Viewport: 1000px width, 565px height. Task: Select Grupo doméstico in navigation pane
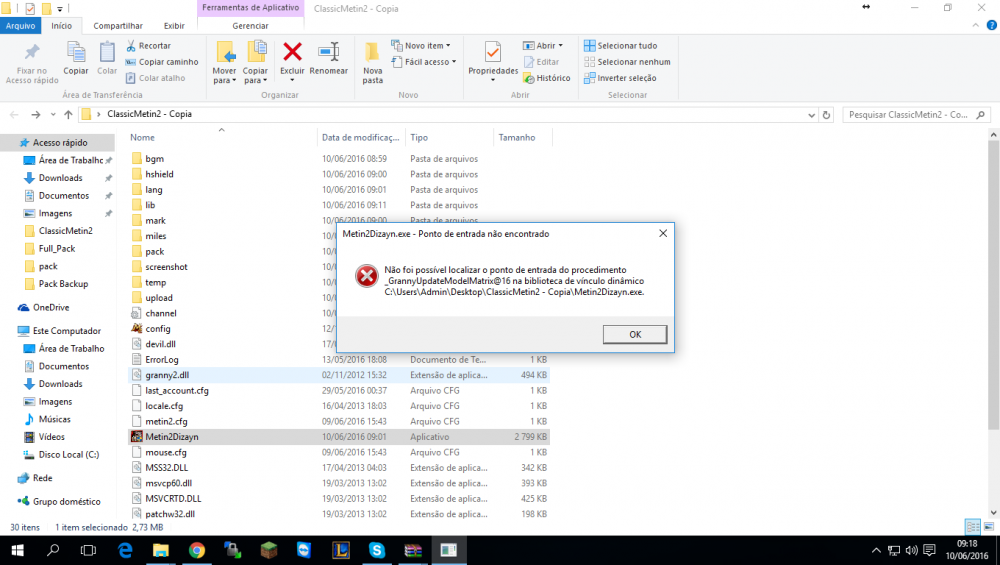tap(66, 502)
